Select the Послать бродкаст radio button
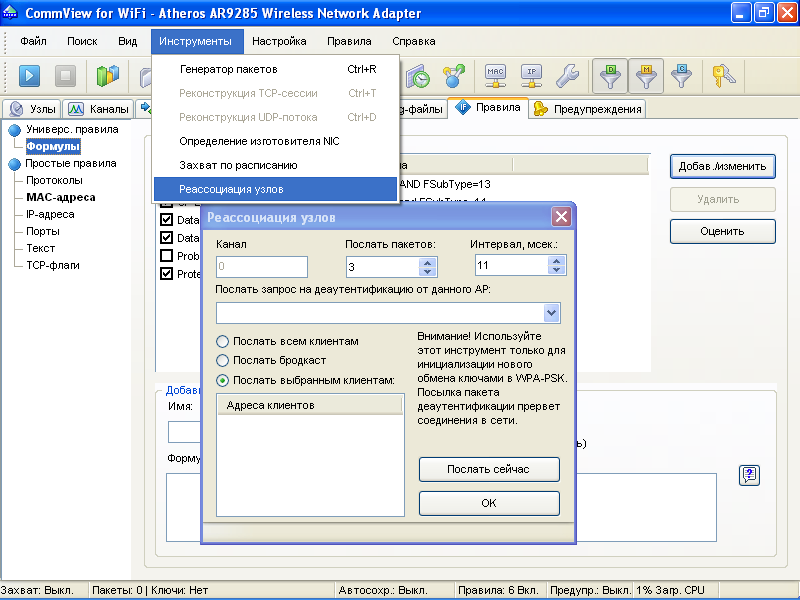This screenshot has height=600, width=800. point(222,361)
